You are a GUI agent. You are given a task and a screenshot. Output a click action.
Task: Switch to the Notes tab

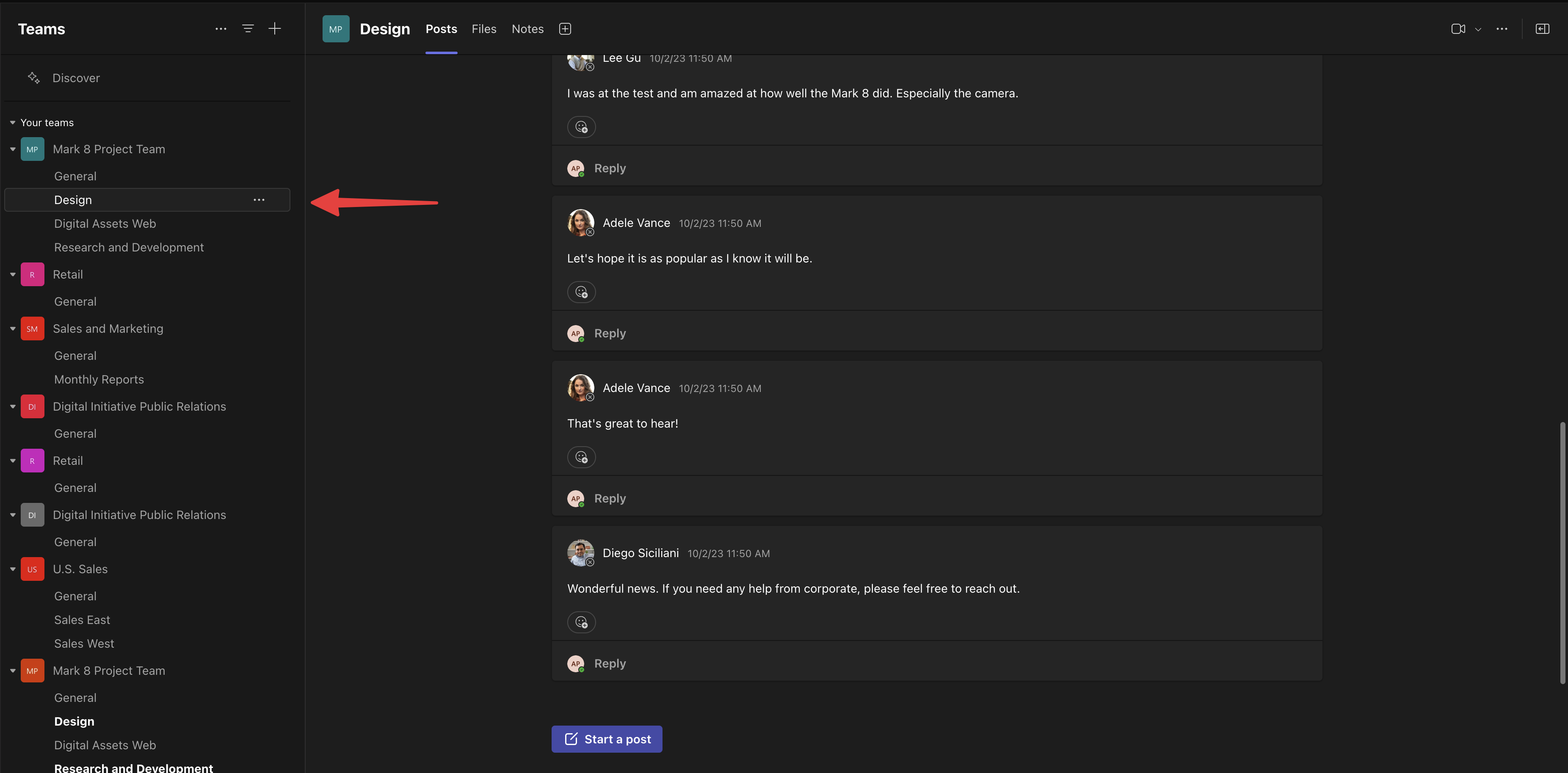(527, 29)
